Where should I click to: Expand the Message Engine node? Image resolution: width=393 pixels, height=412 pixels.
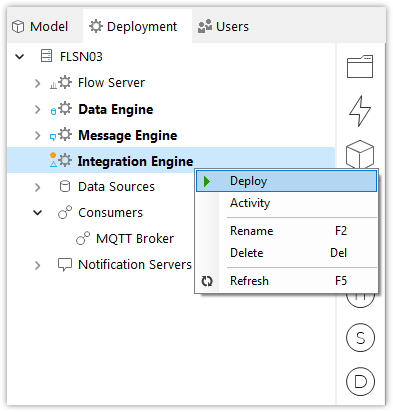point(37,135)
